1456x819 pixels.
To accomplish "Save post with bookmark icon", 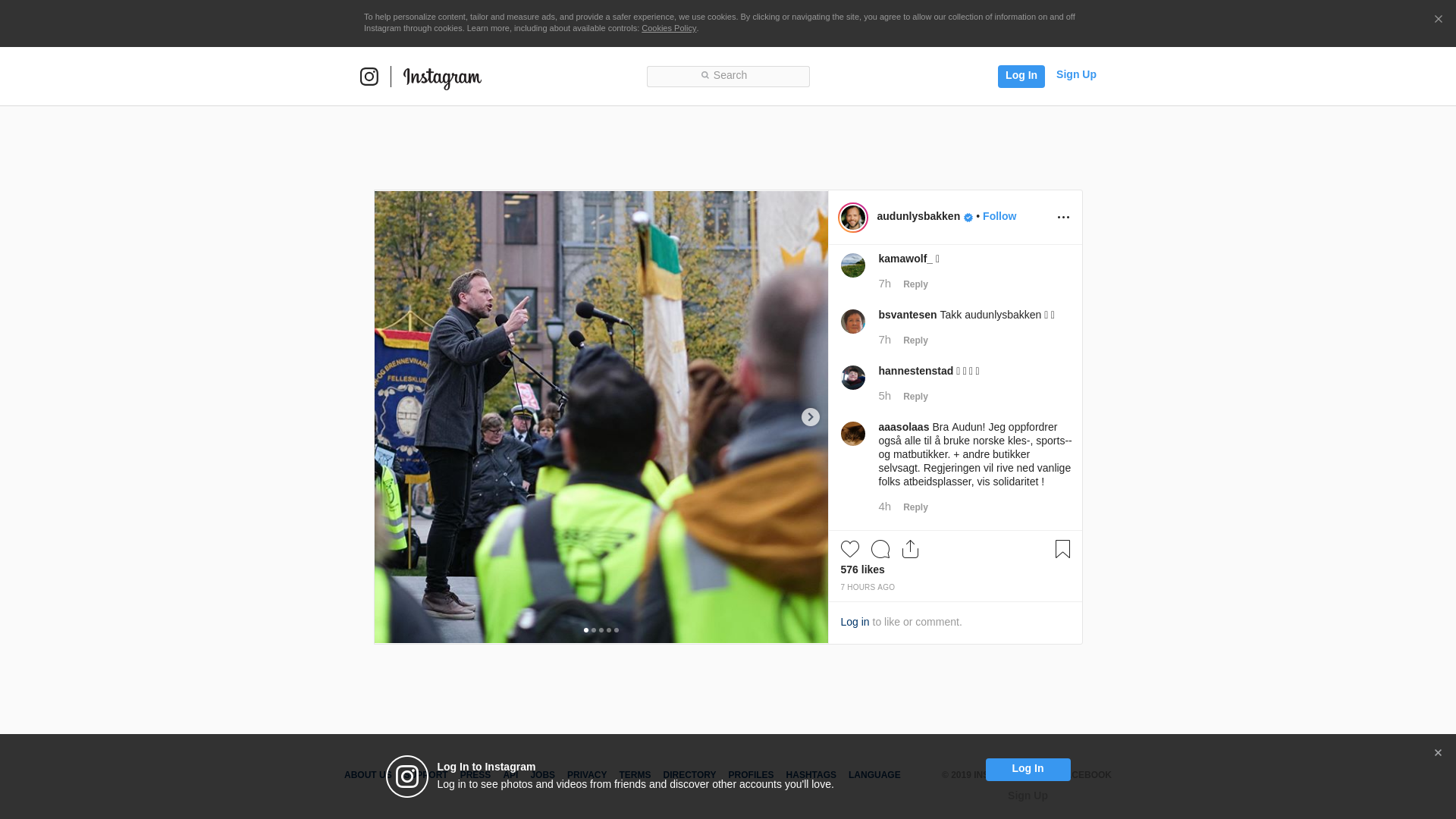I will [x=1062, y=549].
